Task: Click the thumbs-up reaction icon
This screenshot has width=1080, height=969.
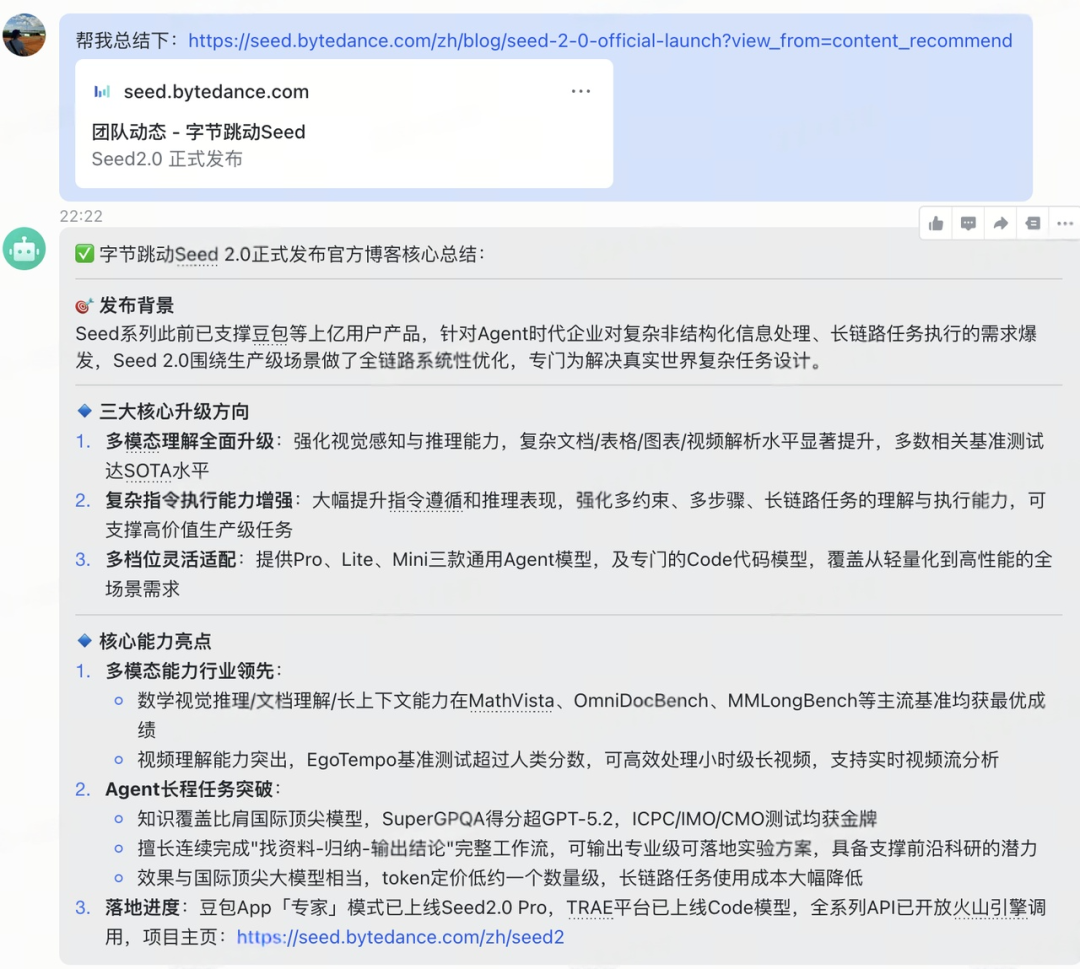Action: point(935,223)
